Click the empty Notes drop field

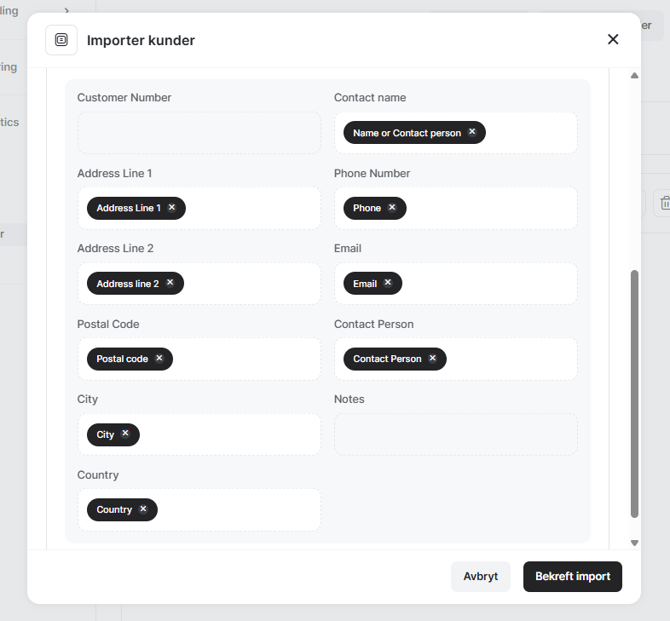coord(455,434)
